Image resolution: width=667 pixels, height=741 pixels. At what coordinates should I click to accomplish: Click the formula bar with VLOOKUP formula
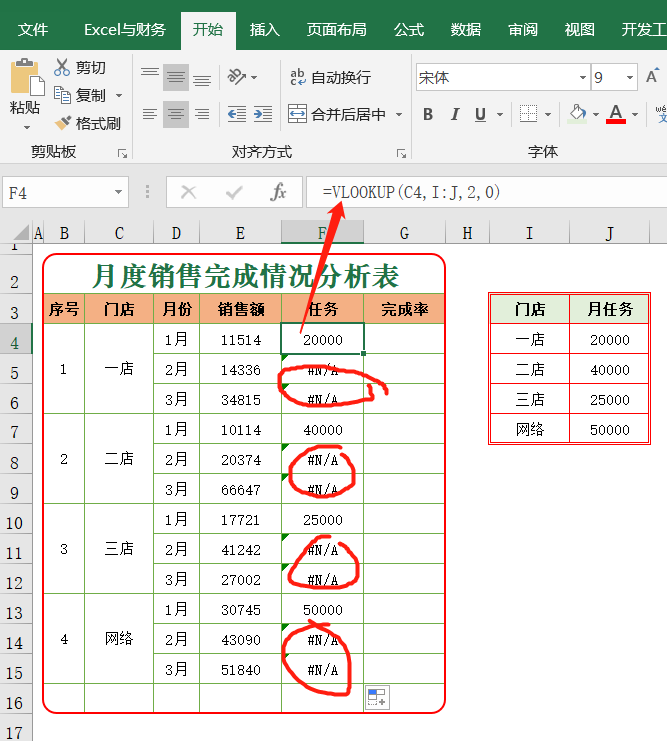(486, 192)
